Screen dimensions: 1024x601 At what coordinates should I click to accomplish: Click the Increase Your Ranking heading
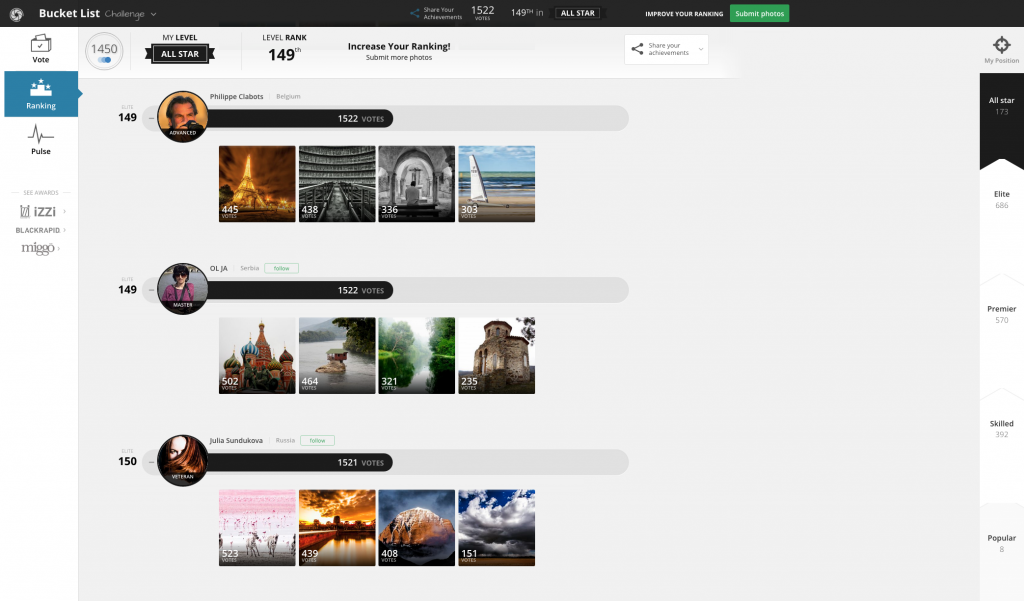399,46
